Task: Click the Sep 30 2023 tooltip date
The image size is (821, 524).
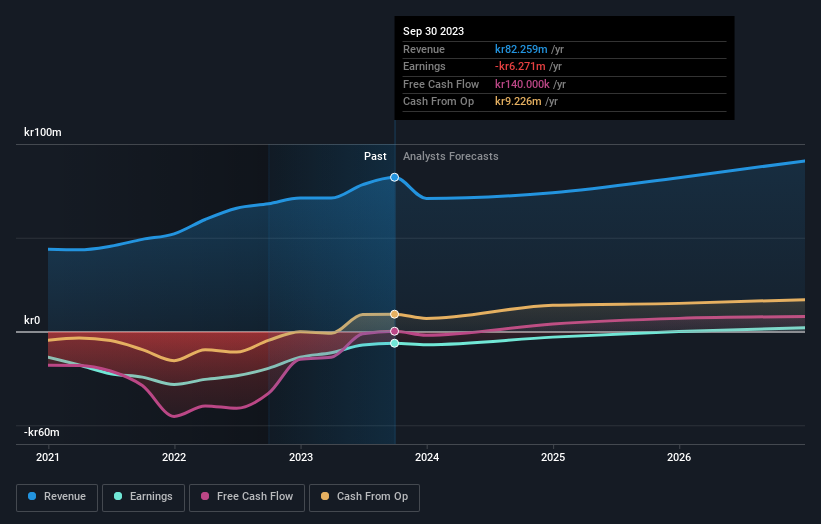Action: 433,31
